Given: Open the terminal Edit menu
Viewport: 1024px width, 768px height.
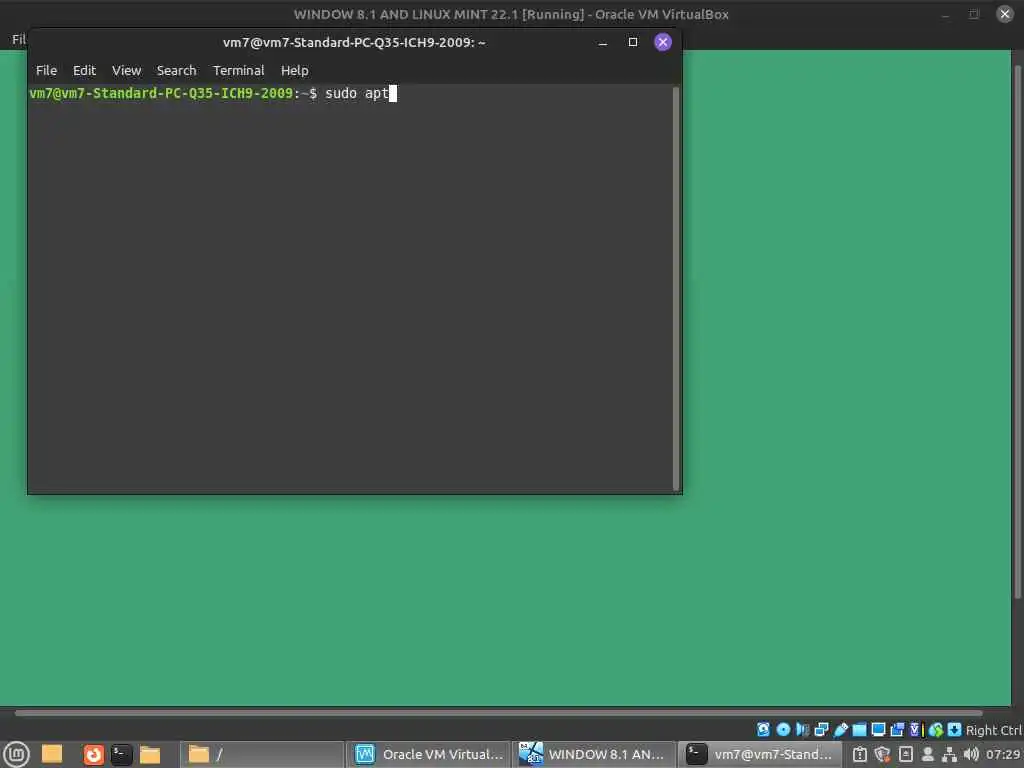Looking at the screenshot, I should [x=84, y=71].
